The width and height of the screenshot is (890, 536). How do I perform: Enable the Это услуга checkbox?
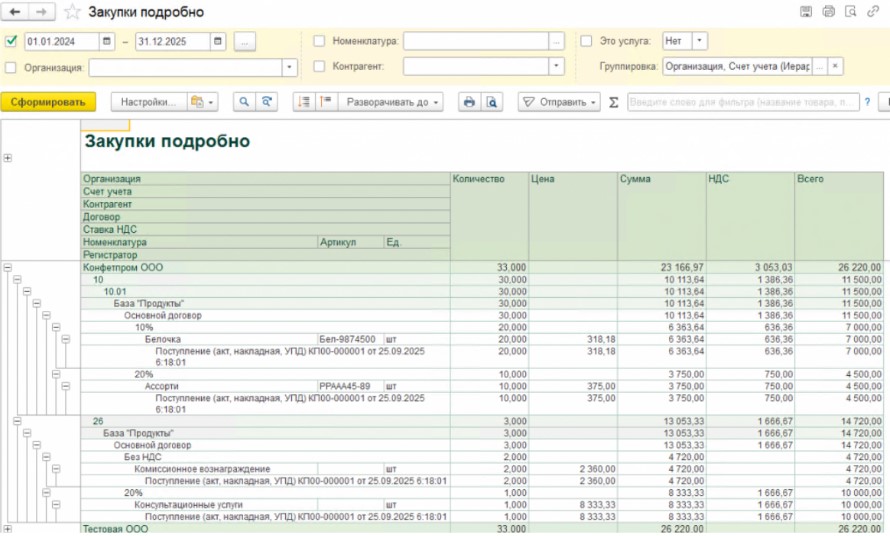click(586, 41)
